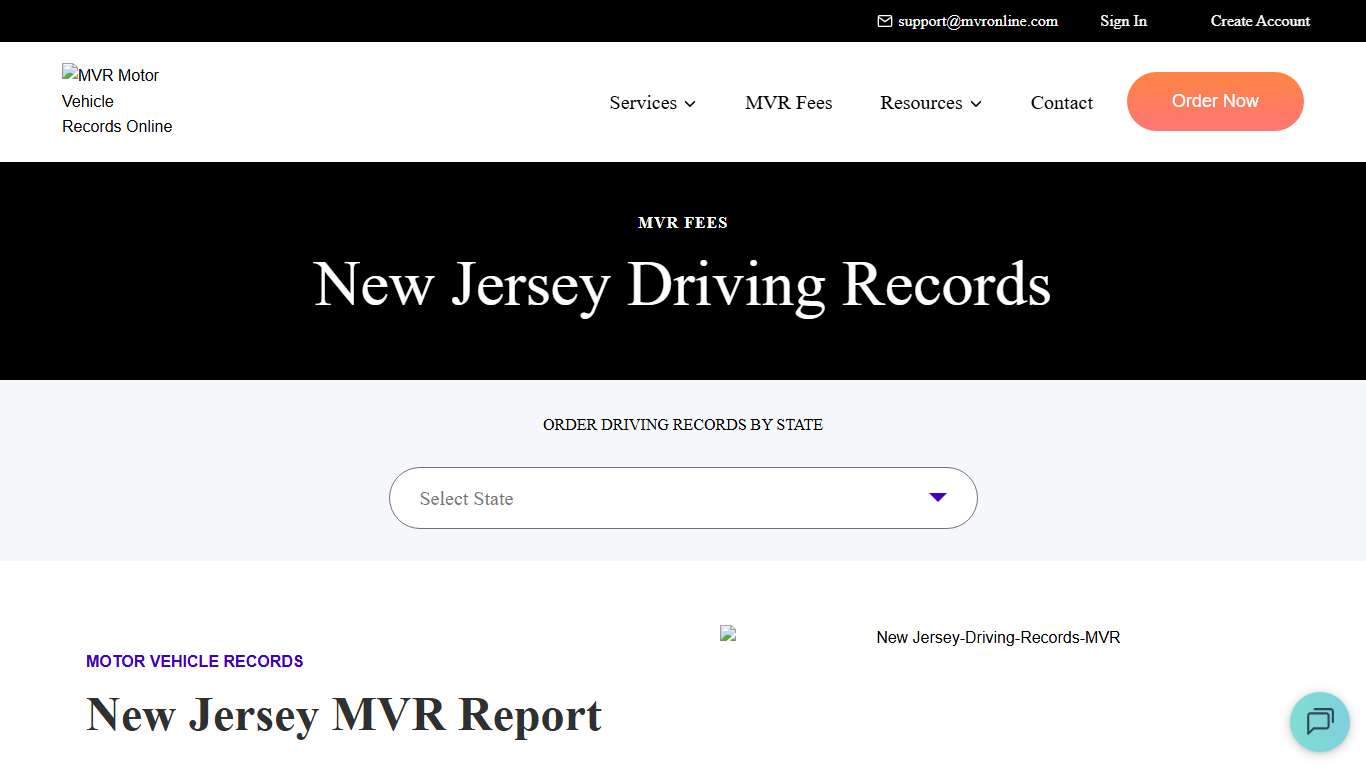Click the MOTOR VEHICLE RECORDS text
The image size is (1366, 768).
(x=194, y=661)
